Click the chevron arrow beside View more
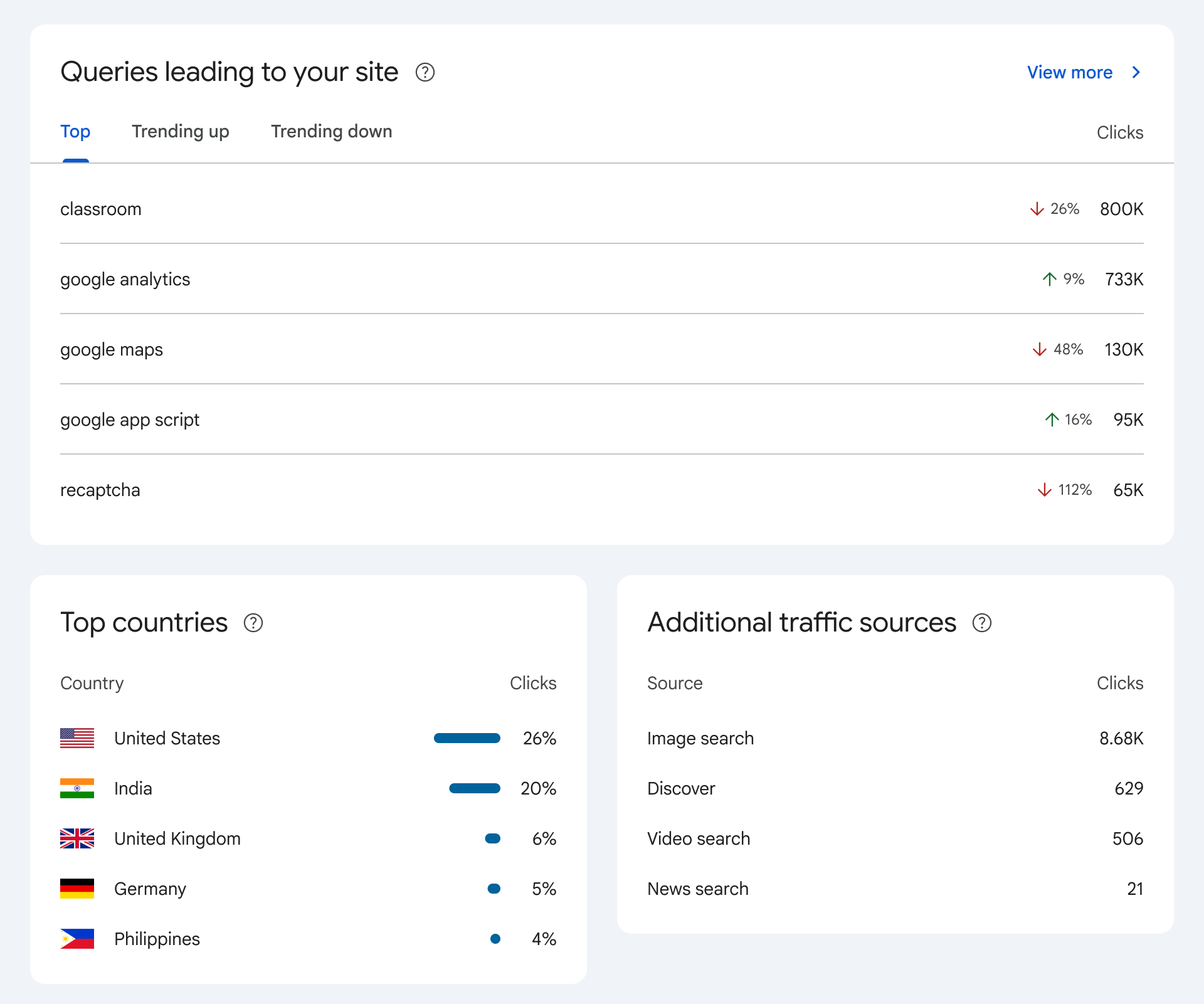Viewport: 1204px width, 1004px height. click(1136, 73)
